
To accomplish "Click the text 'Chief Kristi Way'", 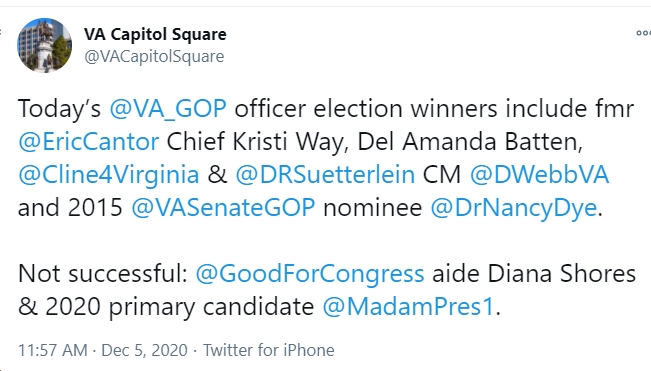I will coord(255,142).
